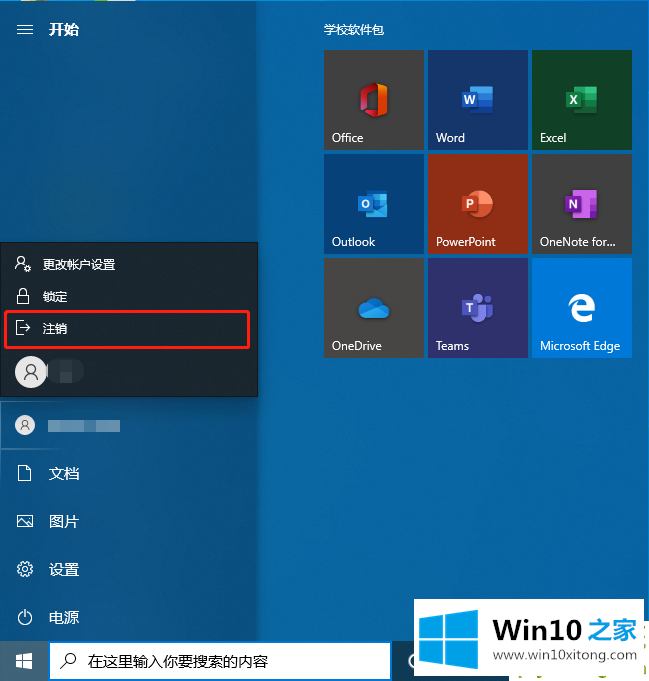Image resolution: width=649 pixels, height=681 pixels.
Task: Click the user account row in Start sidebar
Action: pos(129,425)
